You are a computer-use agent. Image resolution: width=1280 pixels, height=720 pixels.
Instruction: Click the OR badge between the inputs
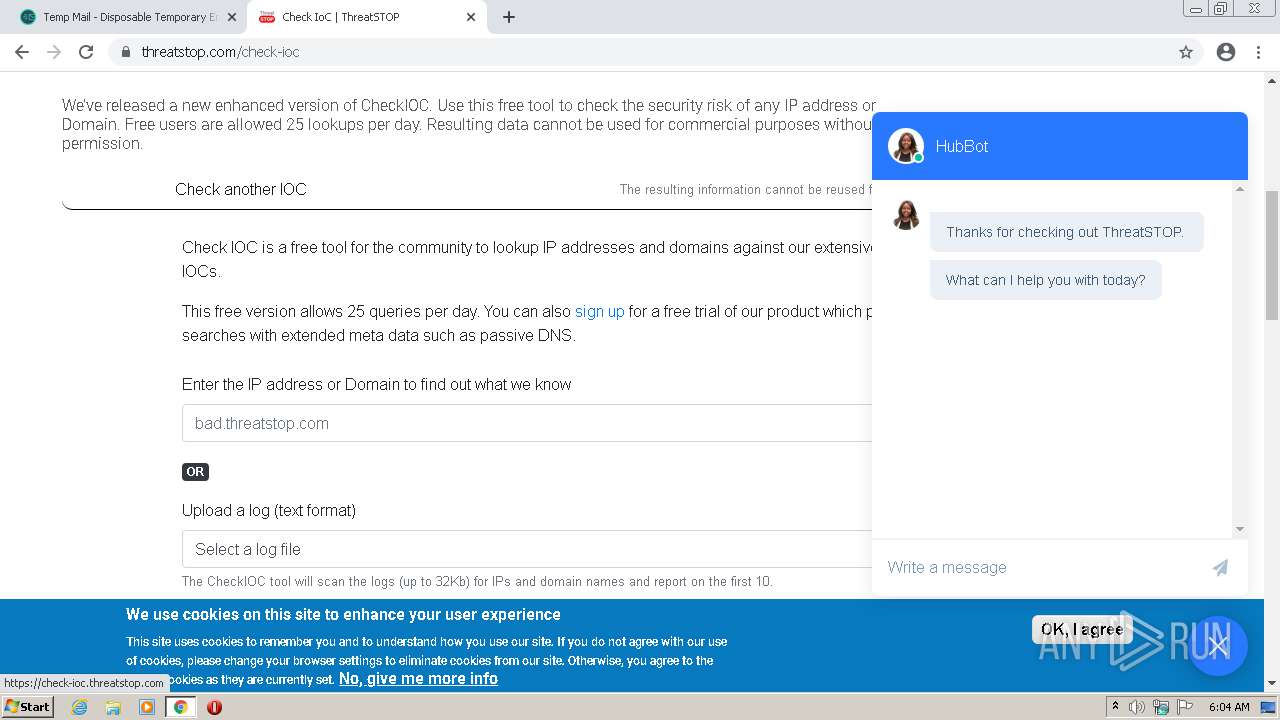195,472
